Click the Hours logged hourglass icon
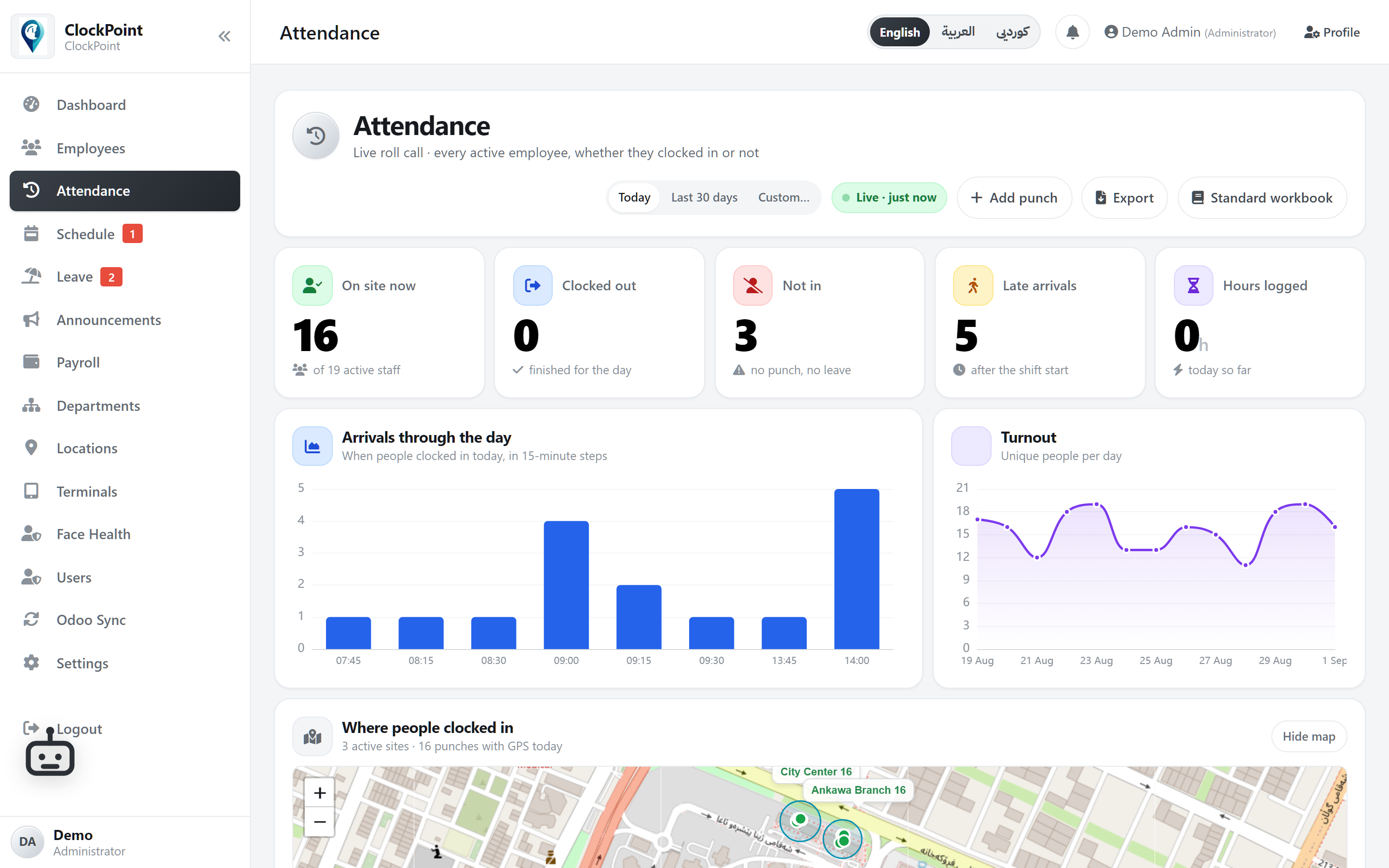The image size is (1389, 868). click(x=1193, y=285)
